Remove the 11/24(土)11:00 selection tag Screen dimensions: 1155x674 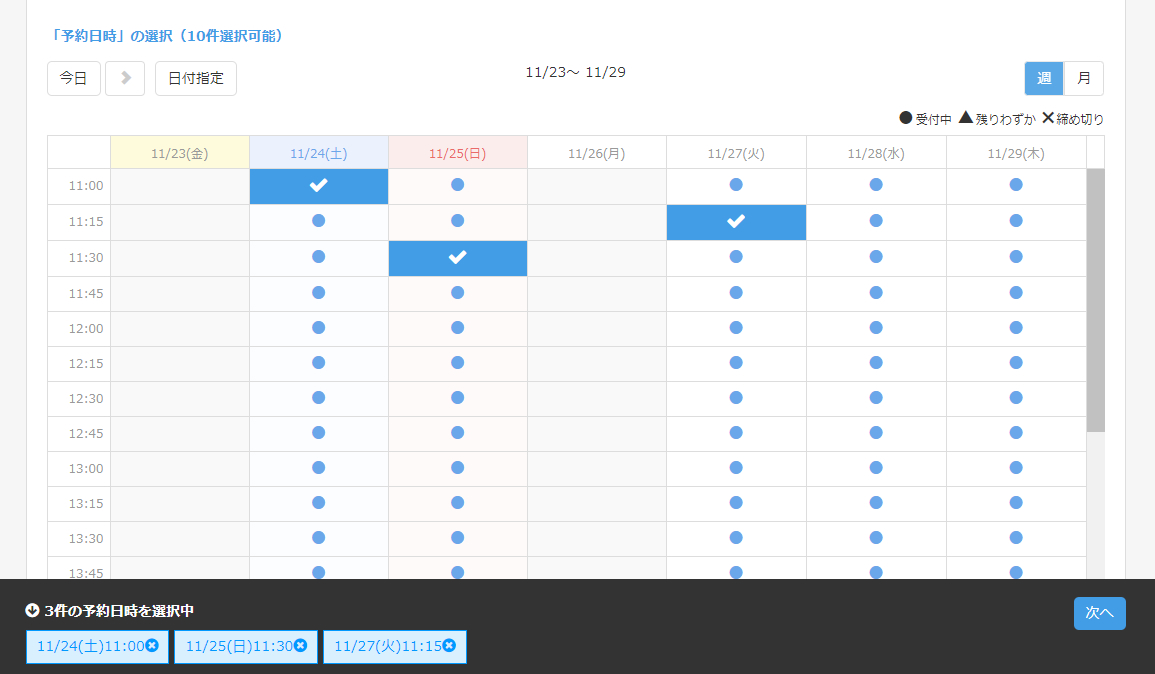tap(152, 646)
